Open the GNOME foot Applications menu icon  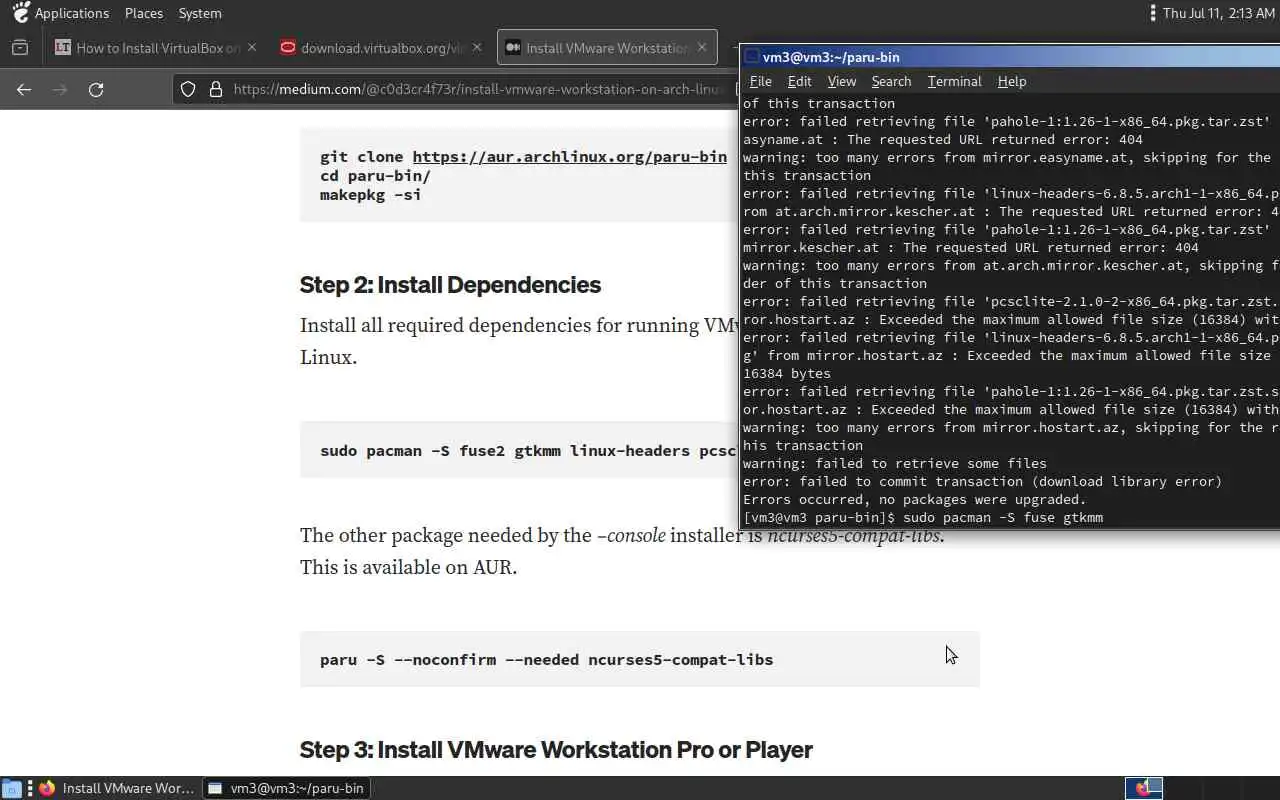(21, 13)
